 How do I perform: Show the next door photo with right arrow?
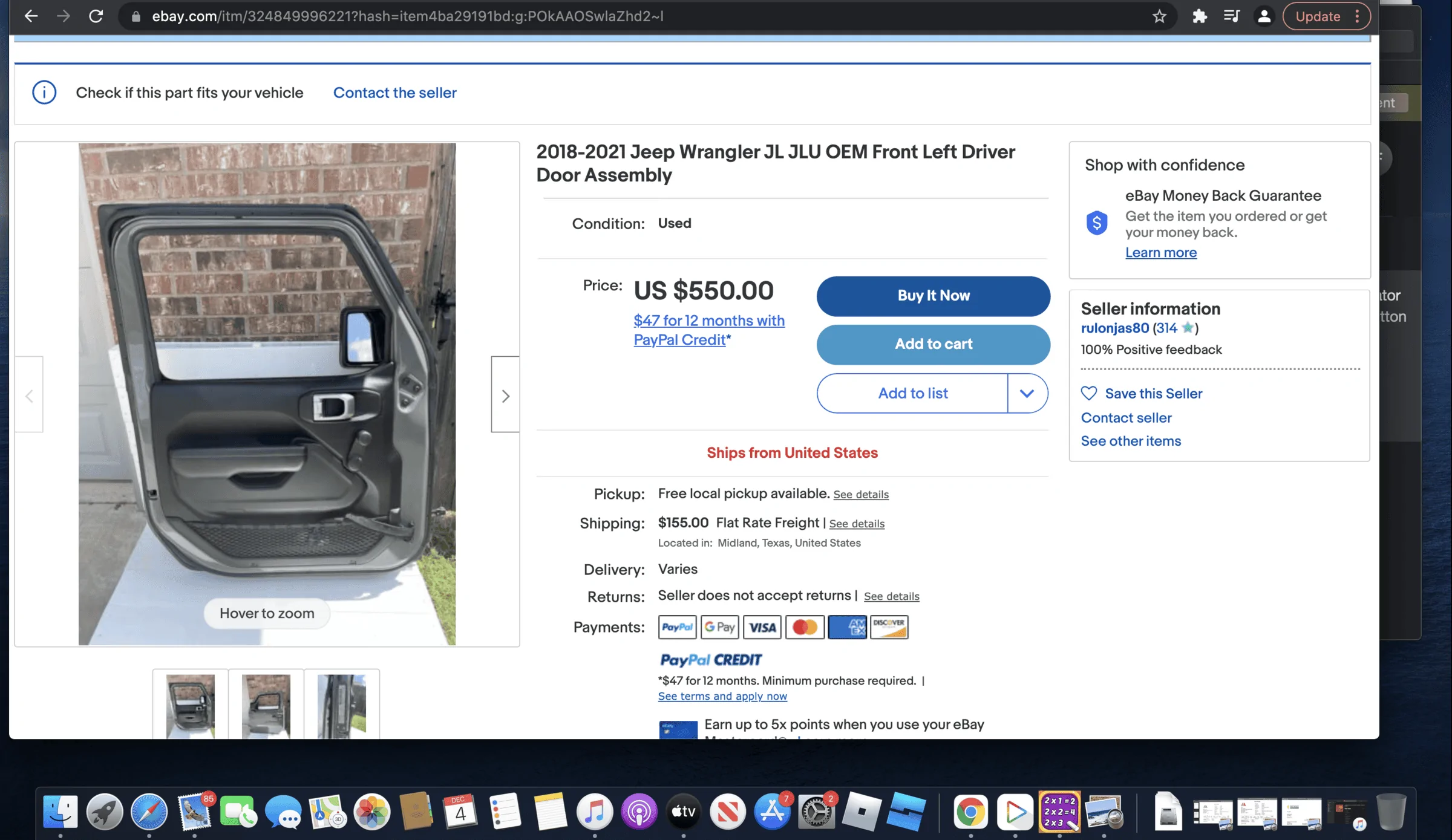(x=505, y=396)
